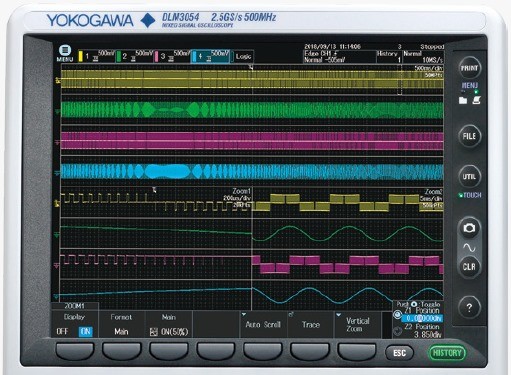511x375 pixels.
Task: Push the soft key below Vertical Zoom
Action: [357, 352]
